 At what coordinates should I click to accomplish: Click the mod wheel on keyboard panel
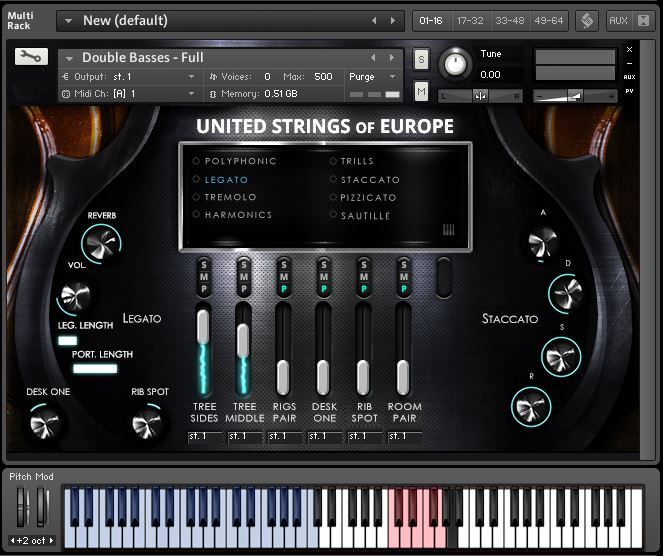(x=41, y=507)
